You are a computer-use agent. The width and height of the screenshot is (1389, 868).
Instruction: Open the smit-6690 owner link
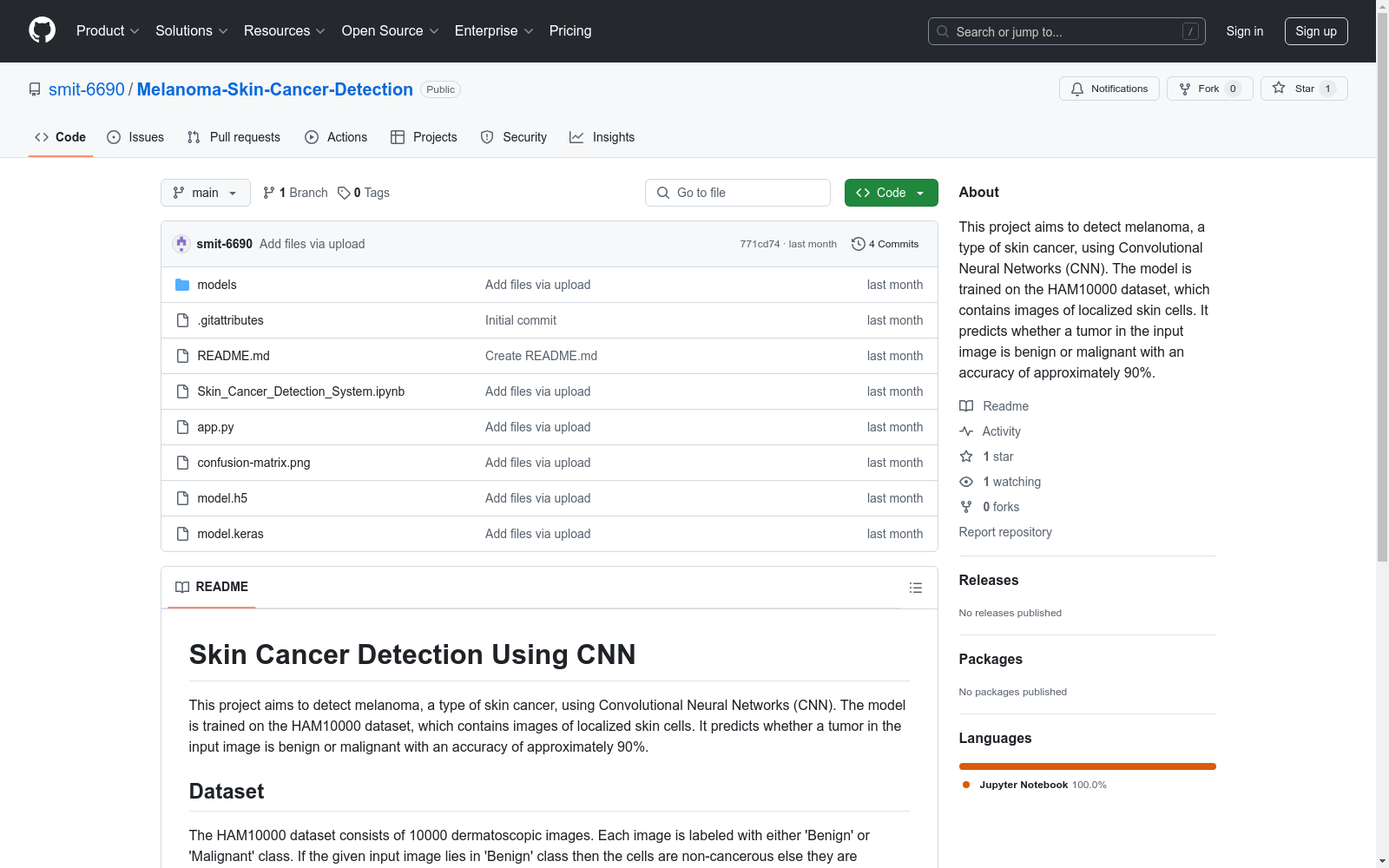(x=87, y=89)
